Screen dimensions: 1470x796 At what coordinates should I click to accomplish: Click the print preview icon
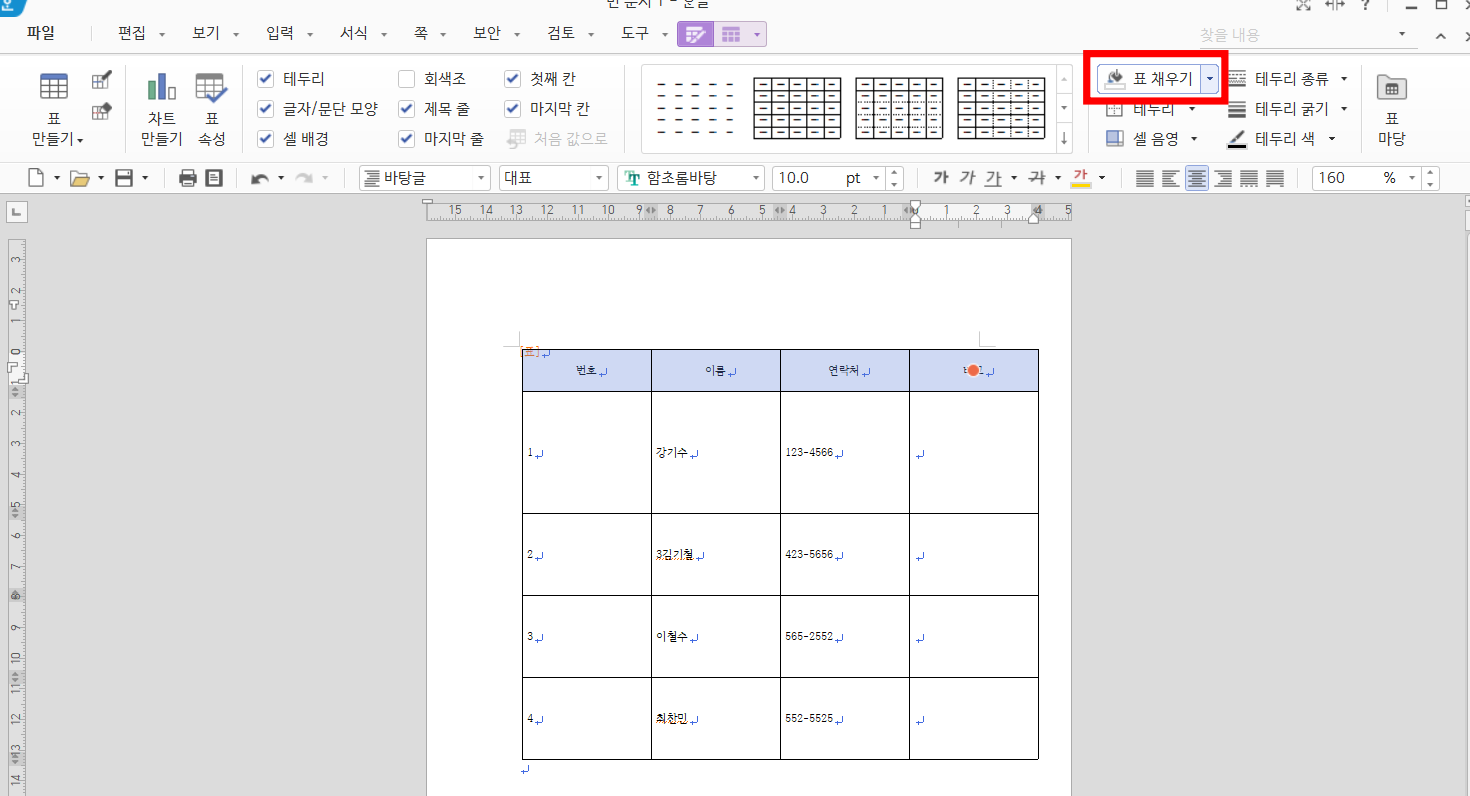(x=214, y=178)
